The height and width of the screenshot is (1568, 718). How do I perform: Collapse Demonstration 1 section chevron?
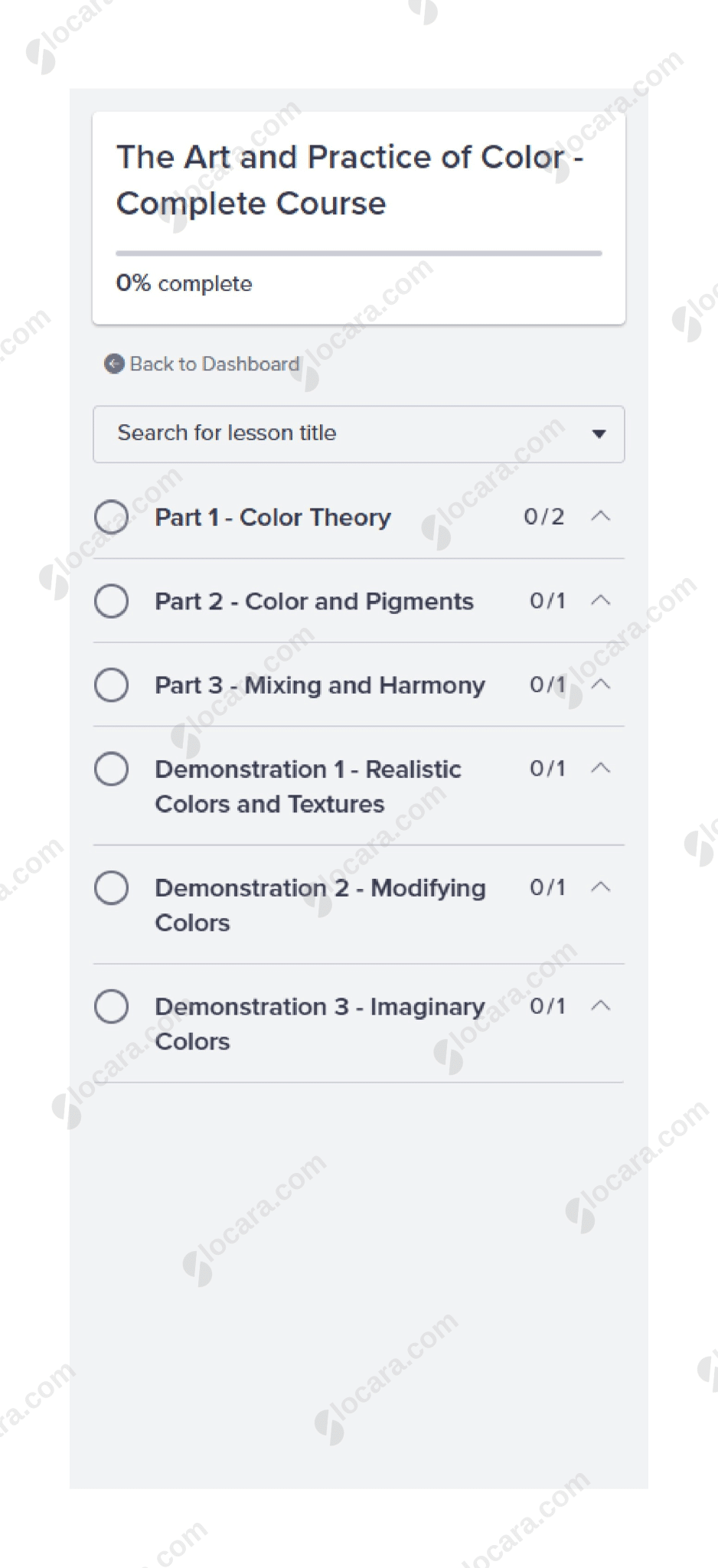[601, 767]
